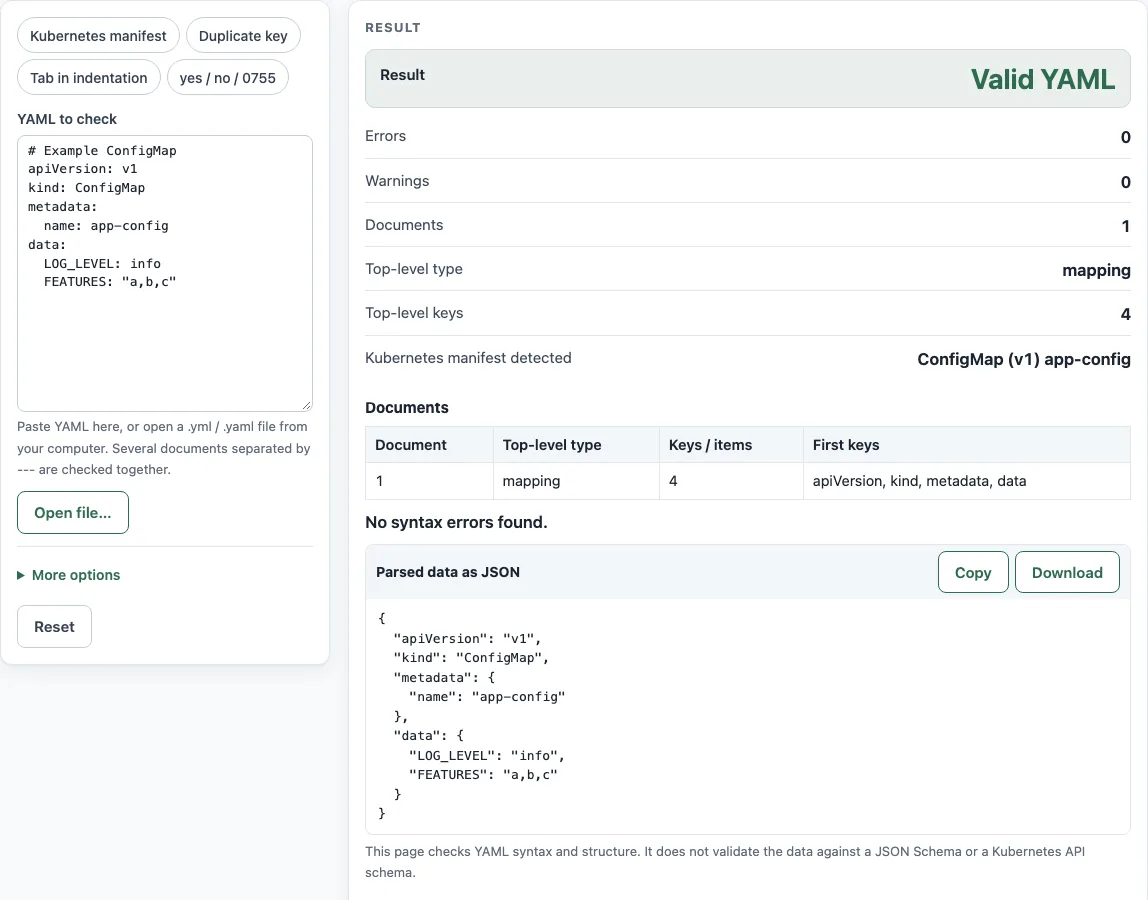Click the Parsed data as JSON heading
The width and height of the screenshot is (1148, 900).
[448, 572]
